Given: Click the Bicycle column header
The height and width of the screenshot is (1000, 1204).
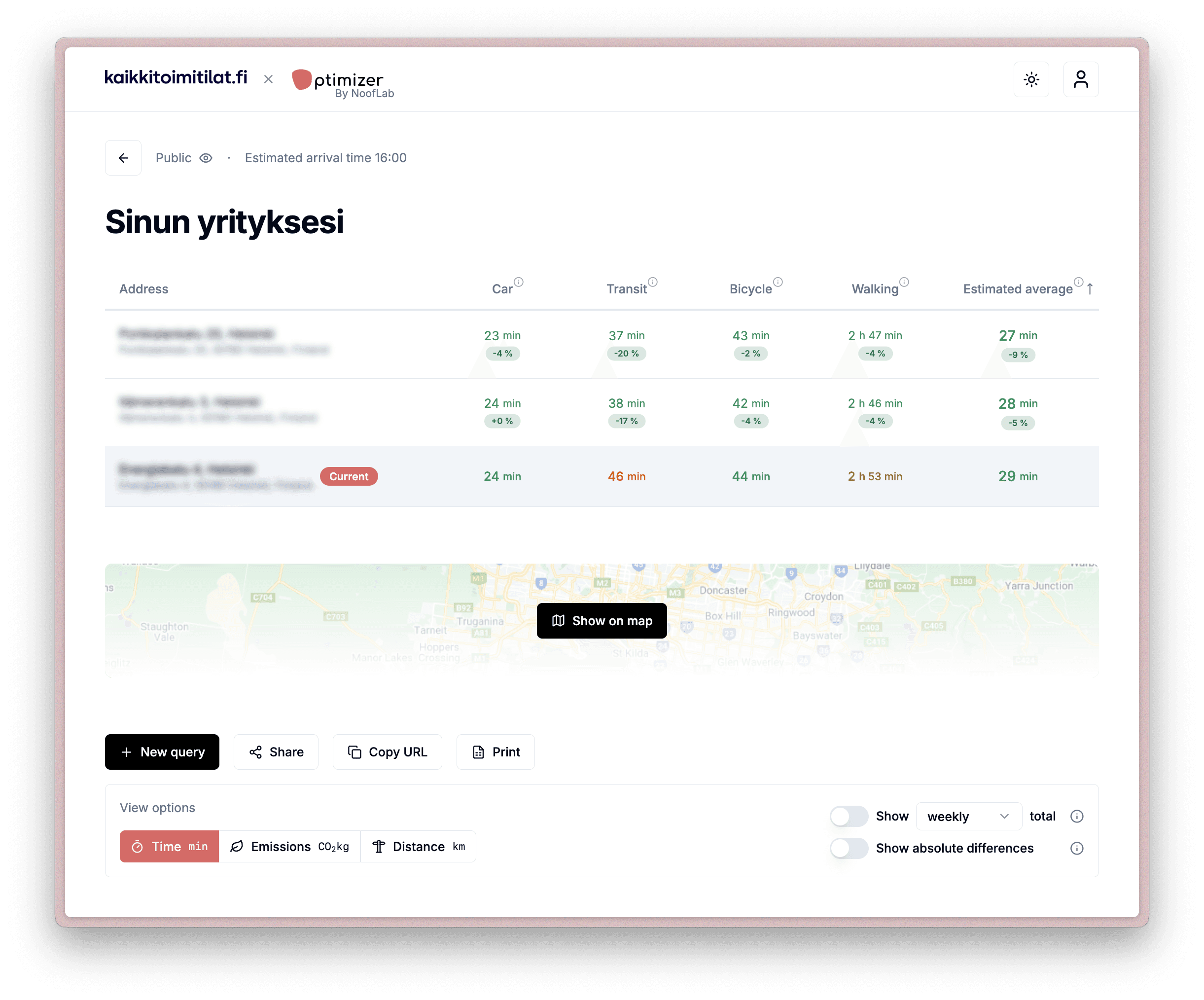Looking at the screenshot, I should point(750,289).
